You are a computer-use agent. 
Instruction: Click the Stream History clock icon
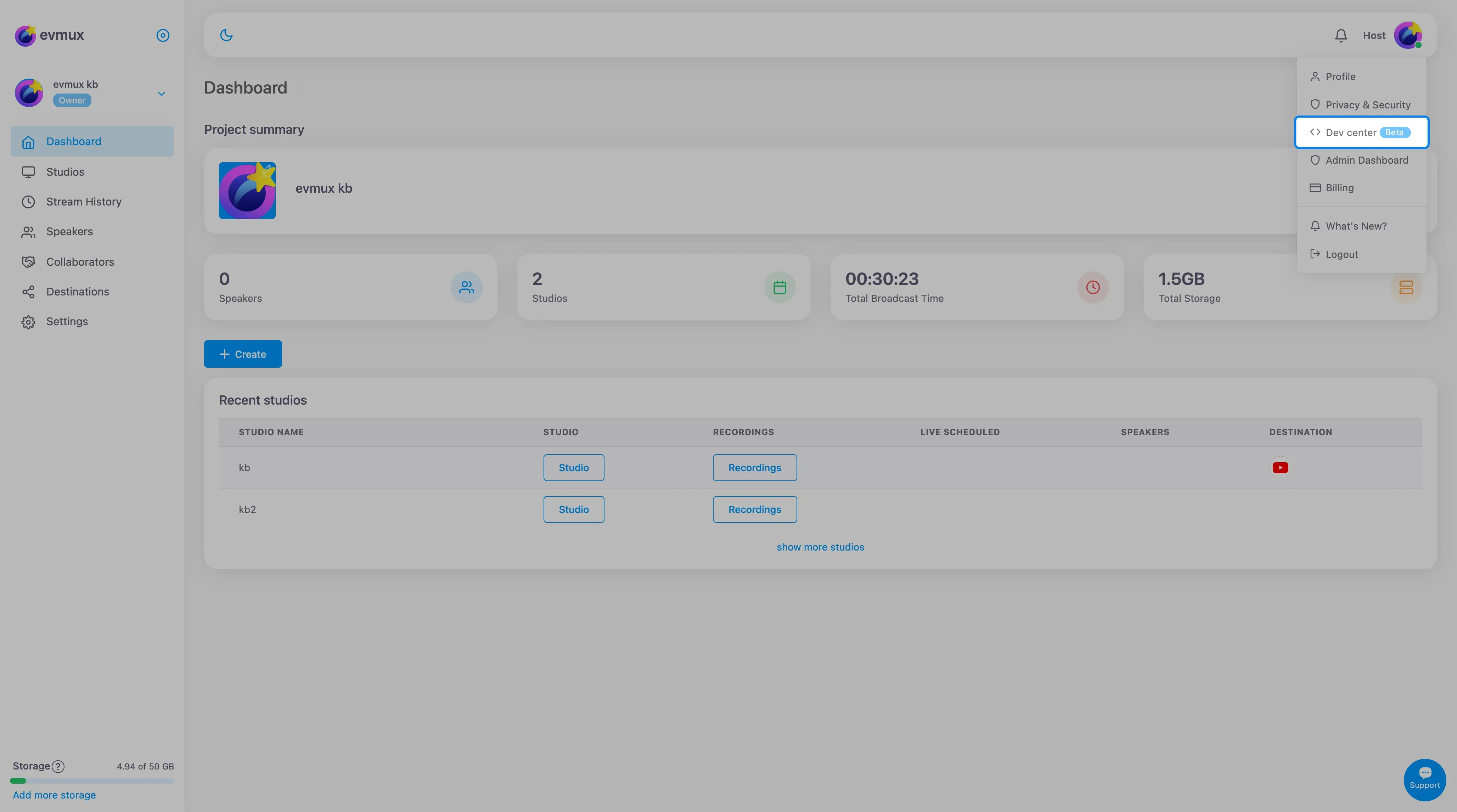click(x=28, y=202)
